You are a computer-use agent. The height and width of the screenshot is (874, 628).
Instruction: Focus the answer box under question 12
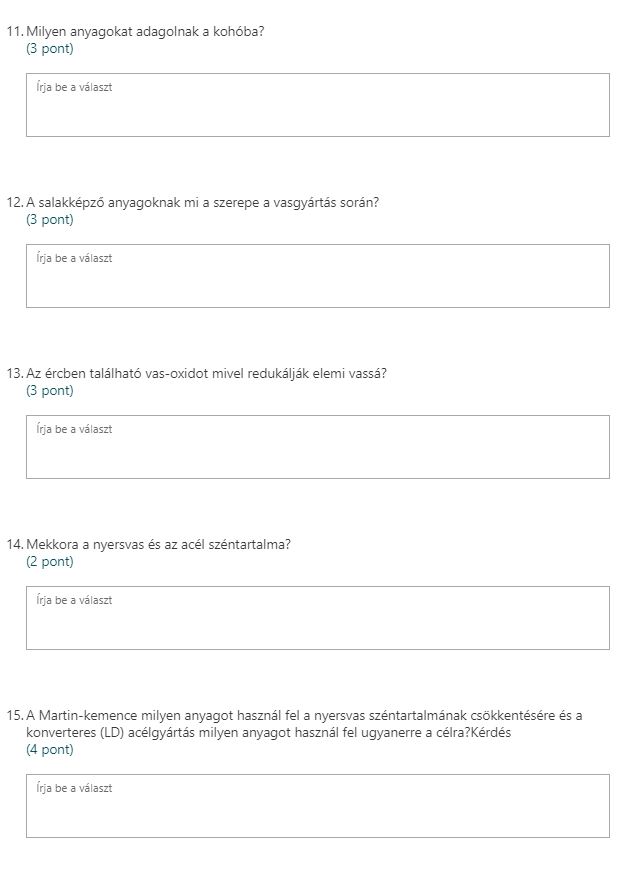317,276
